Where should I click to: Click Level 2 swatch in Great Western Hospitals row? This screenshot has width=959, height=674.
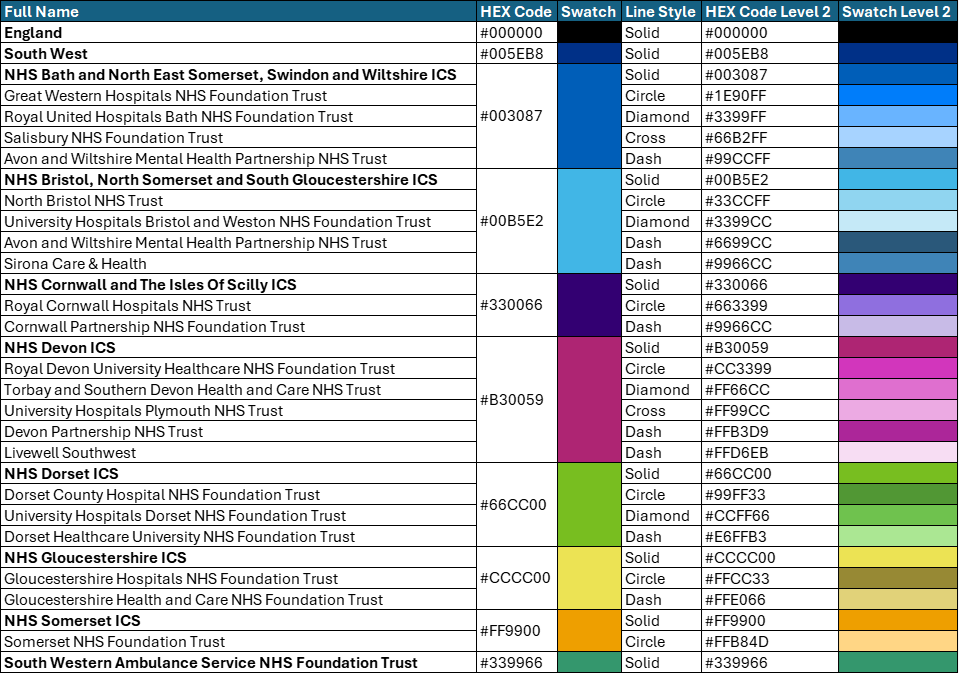point(897,95)
